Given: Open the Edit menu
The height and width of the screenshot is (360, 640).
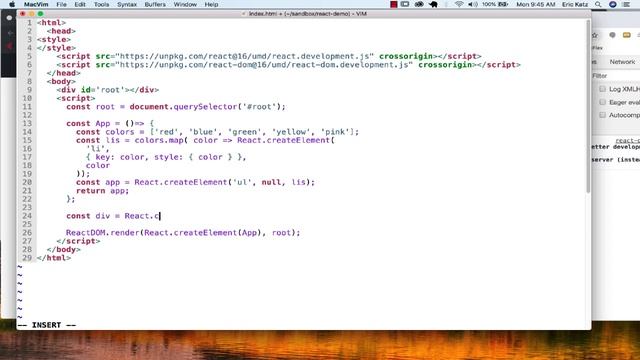Looking at the screenshot, I should point(80,4).
